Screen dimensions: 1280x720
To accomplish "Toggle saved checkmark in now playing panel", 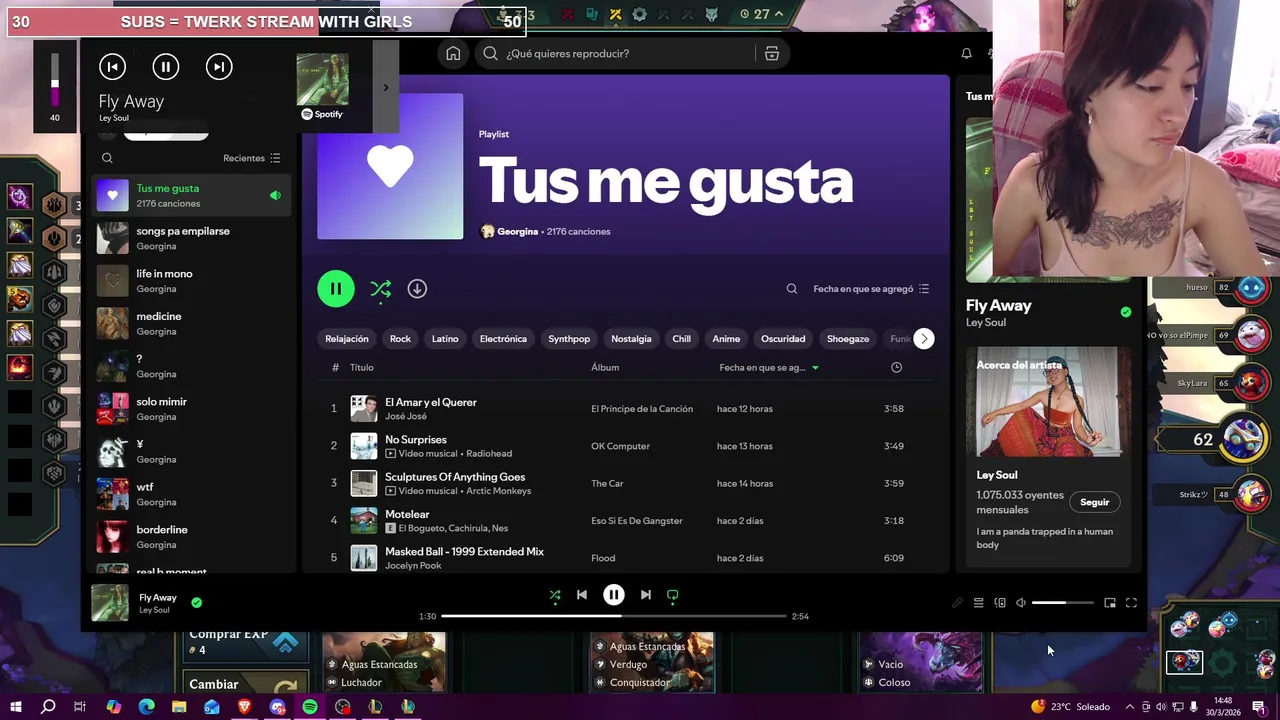I will [1126, 312].
